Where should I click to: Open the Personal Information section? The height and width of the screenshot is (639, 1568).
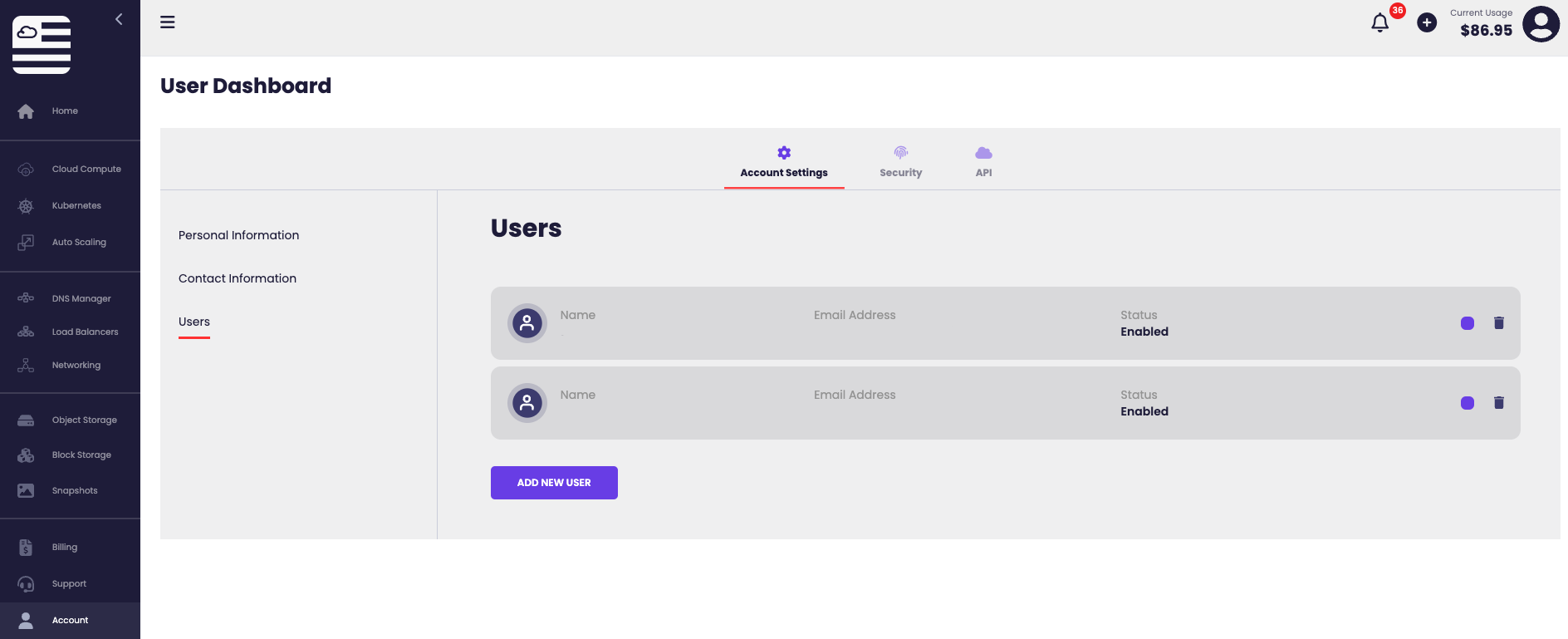click(238, 236)
